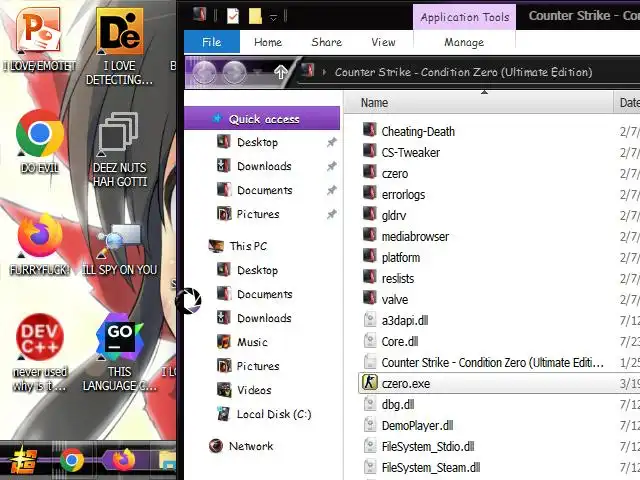The height and width of the screenshot is (480, 640).
Task: Click the Forward navigation button
Action: point(234,73)
